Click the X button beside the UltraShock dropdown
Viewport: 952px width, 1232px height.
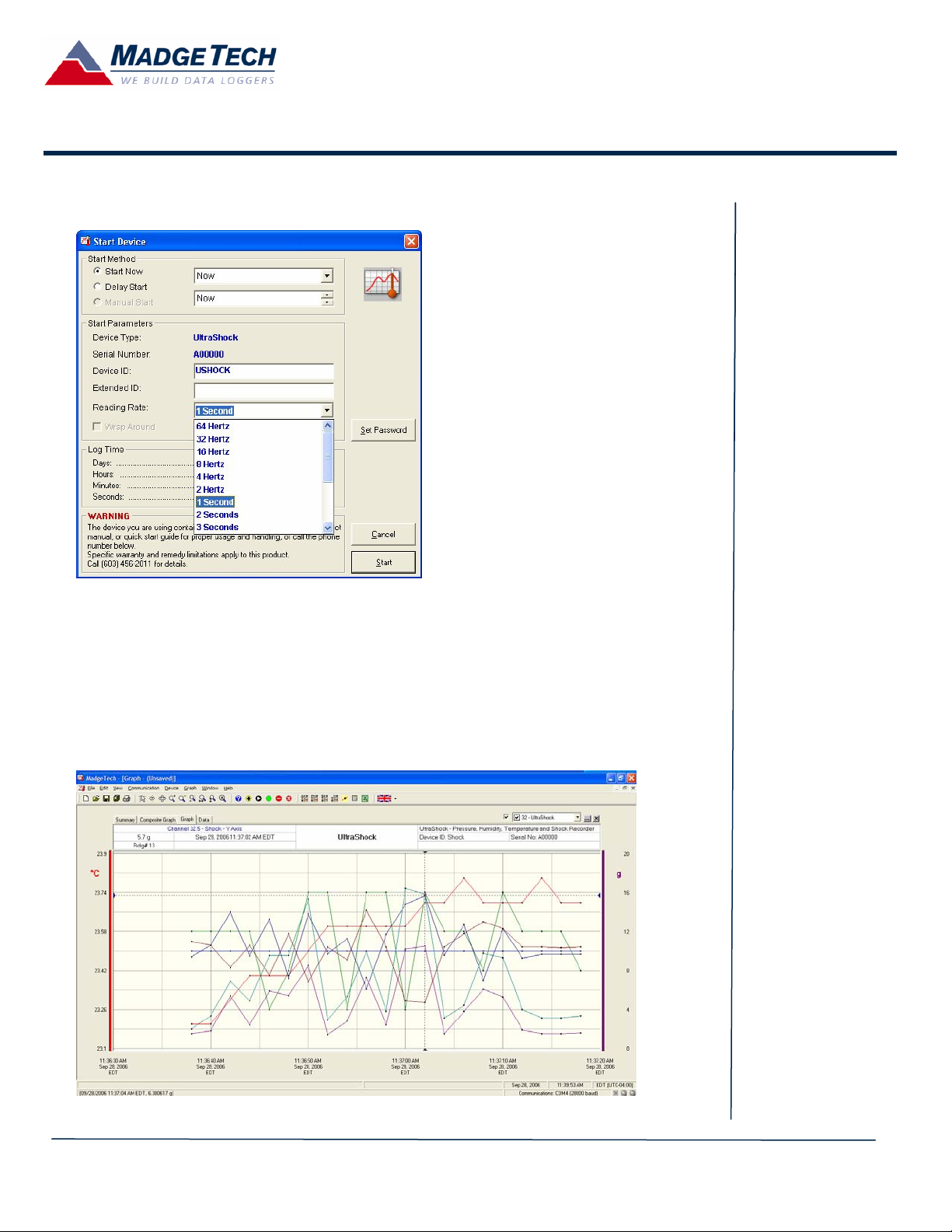pos(596,818)
